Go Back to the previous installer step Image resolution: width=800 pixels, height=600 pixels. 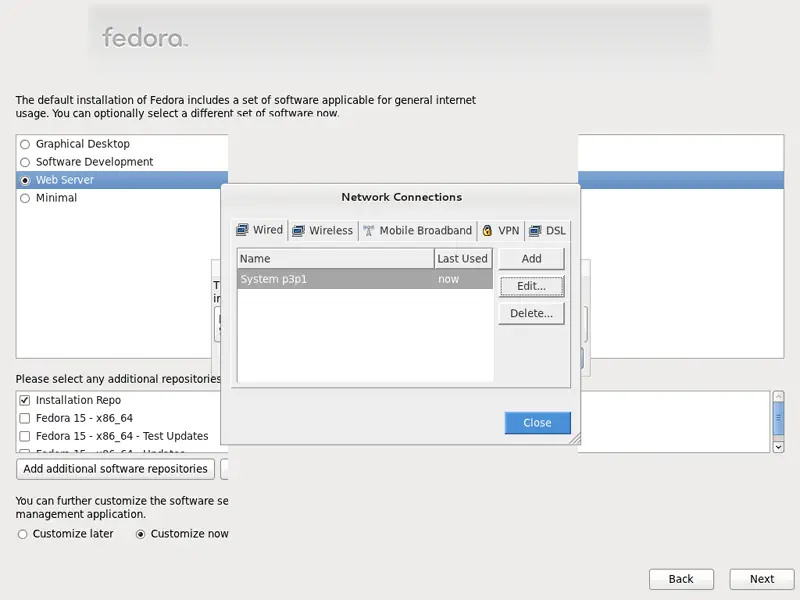(x=681, y=579)
